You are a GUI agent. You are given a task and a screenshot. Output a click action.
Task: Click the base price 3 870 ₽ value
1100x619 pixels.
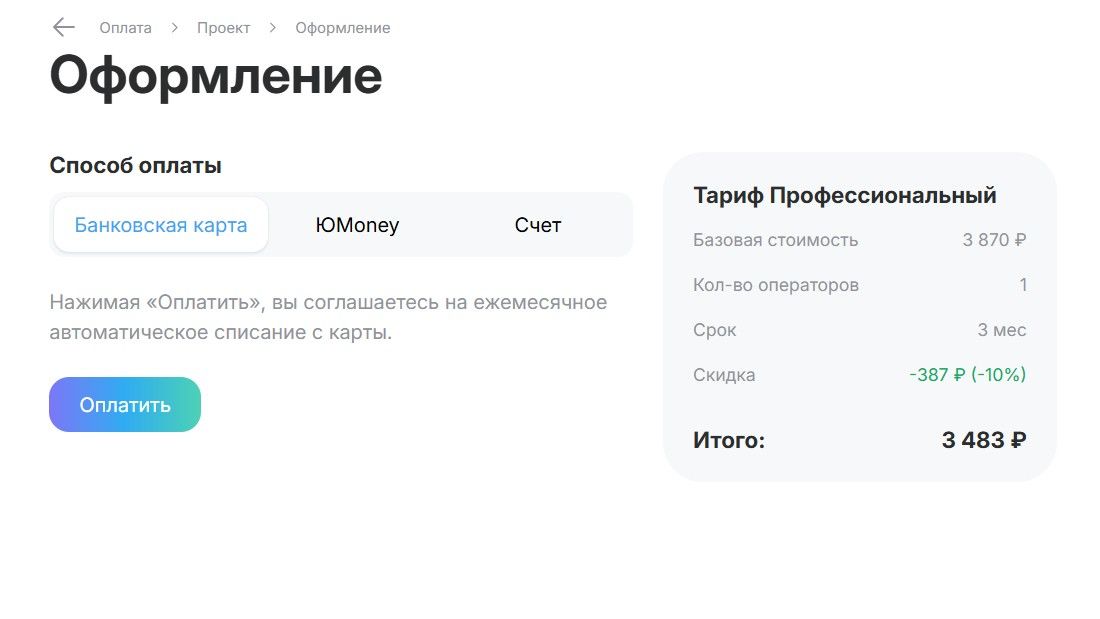coord(994,240)
